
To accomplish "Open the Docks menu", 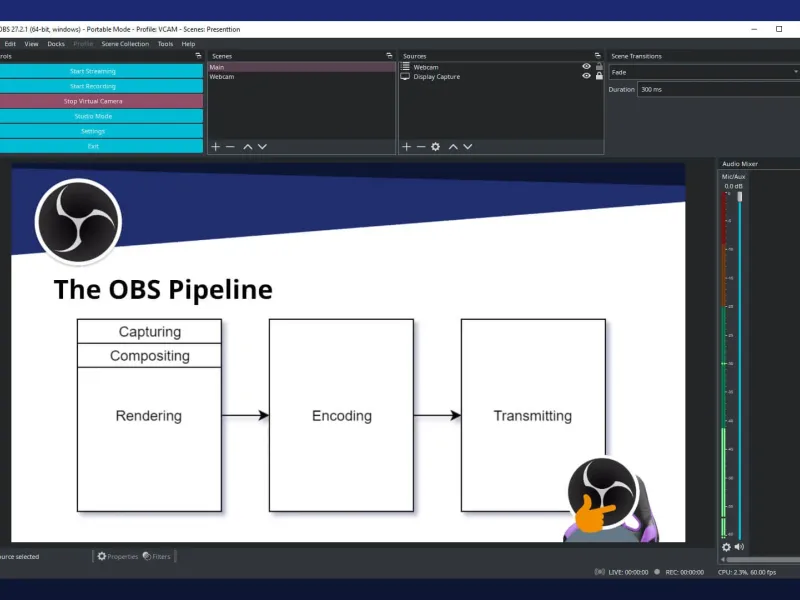I will (56, 44).
